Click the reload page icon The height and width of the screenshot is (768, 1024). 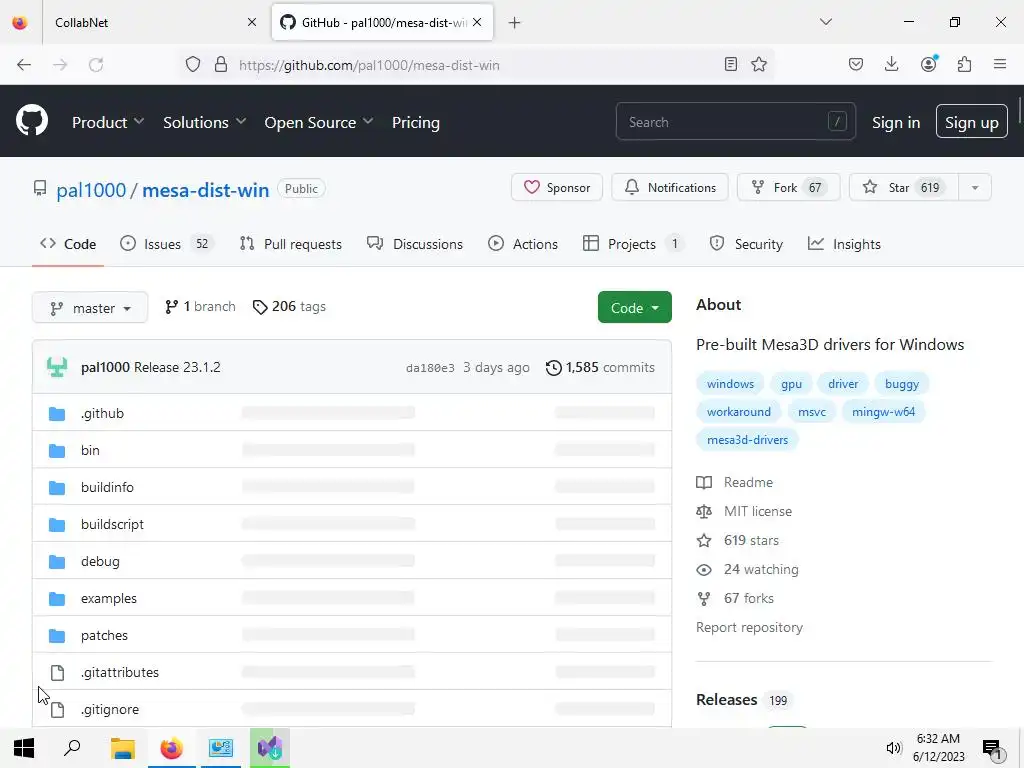click(96, 65)
